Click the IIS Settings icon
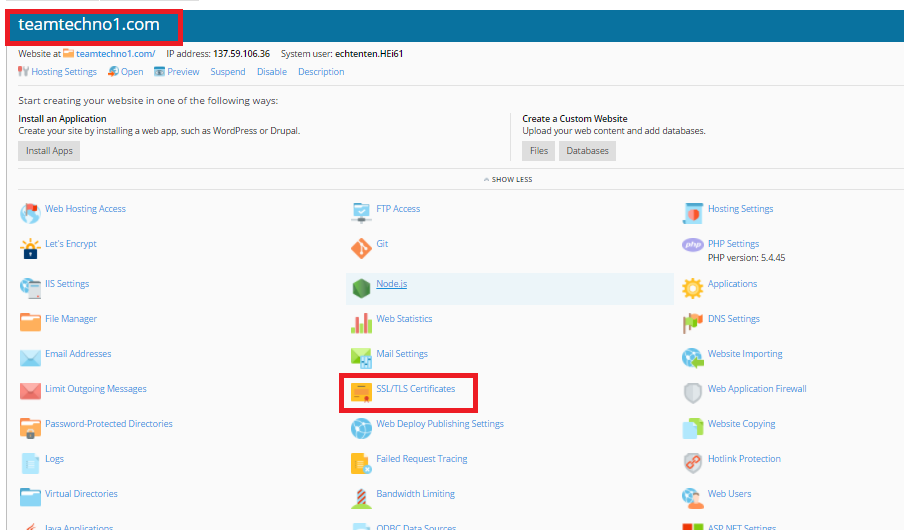The width and height of the screenshot is (904, 530). pos(30,288)
